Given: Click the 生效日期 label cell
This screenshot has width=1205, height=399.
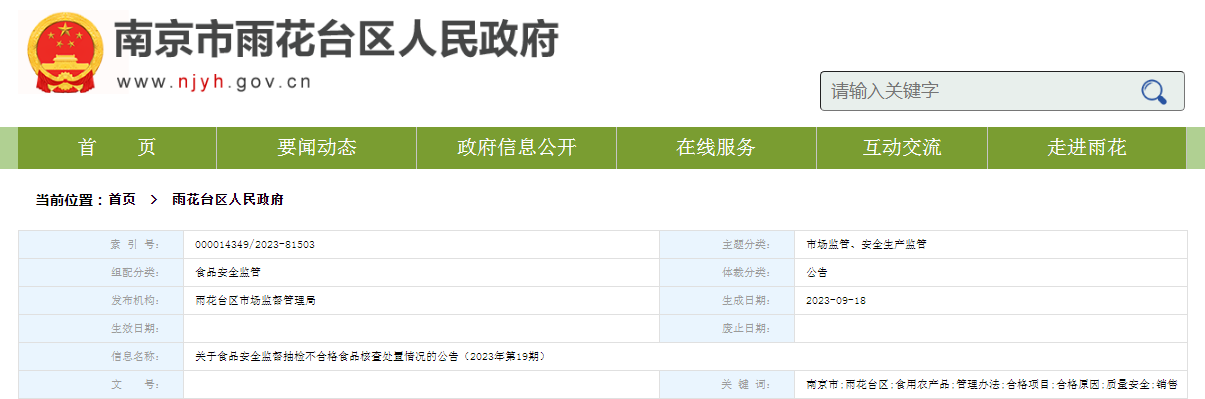Looking at the screenshot, I should tap(101, 328).
